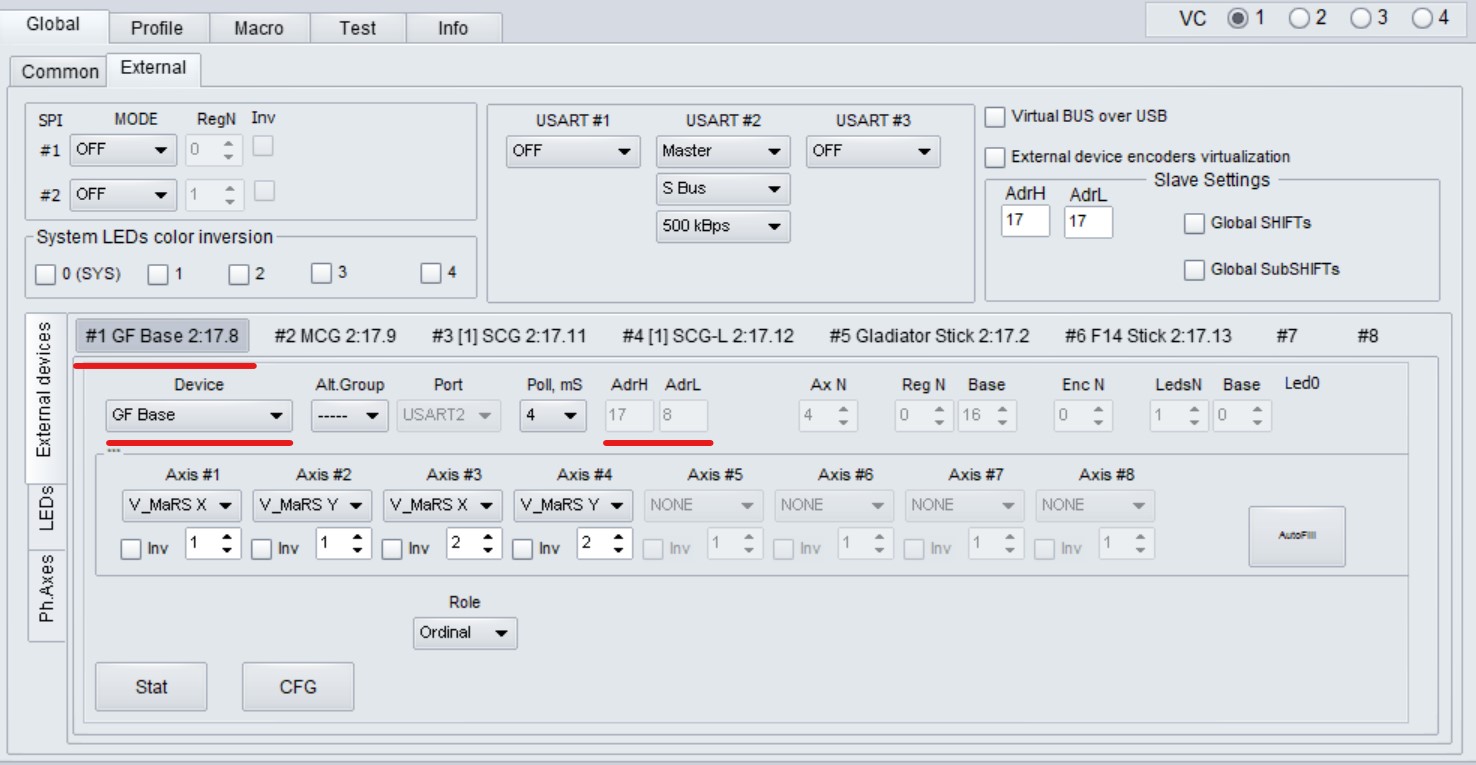Select VC radio button 2
The image size is (1476, 765).
tap(1300, 19)
